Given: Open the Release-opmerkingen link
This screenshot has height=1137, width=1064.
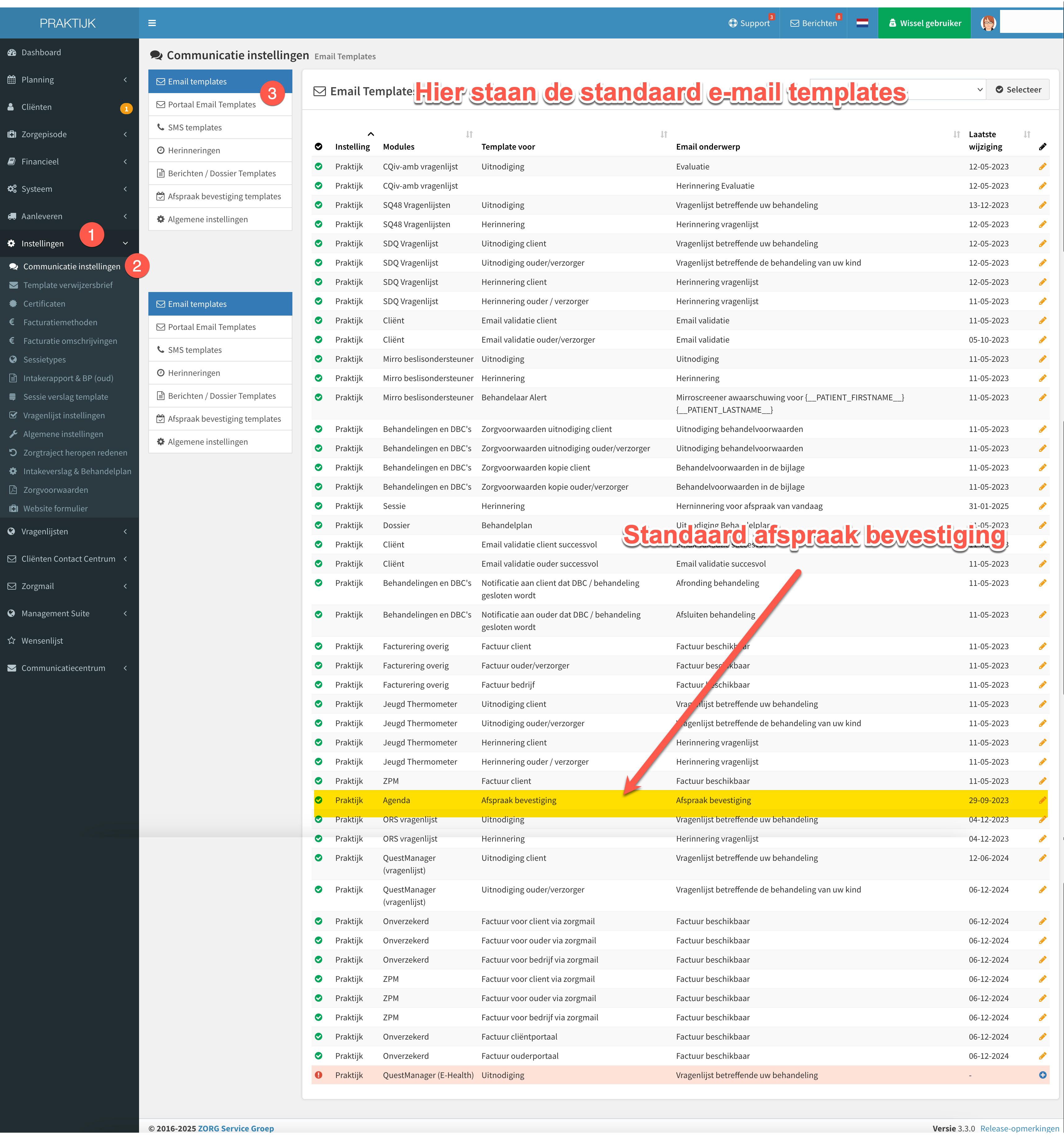Looking at the screenshot, I should click(x=1019, y=1128).
